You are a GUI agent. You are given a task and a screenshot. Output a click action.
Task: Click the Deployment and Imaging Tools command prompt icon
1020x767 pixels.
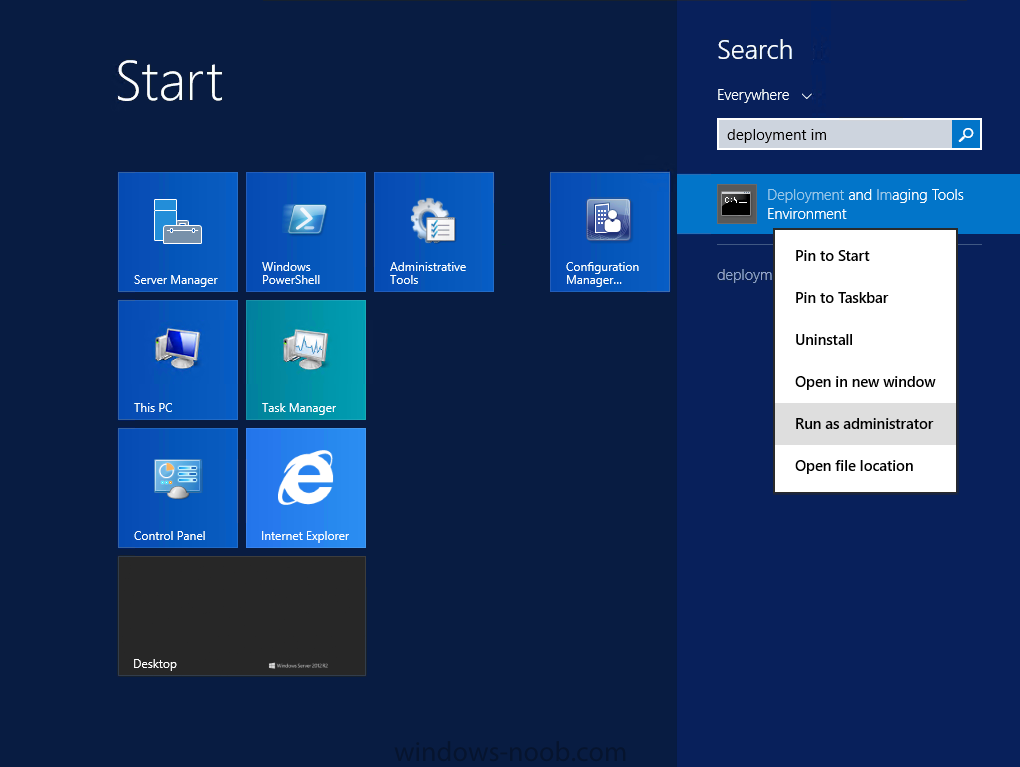(x=736, y=204)
